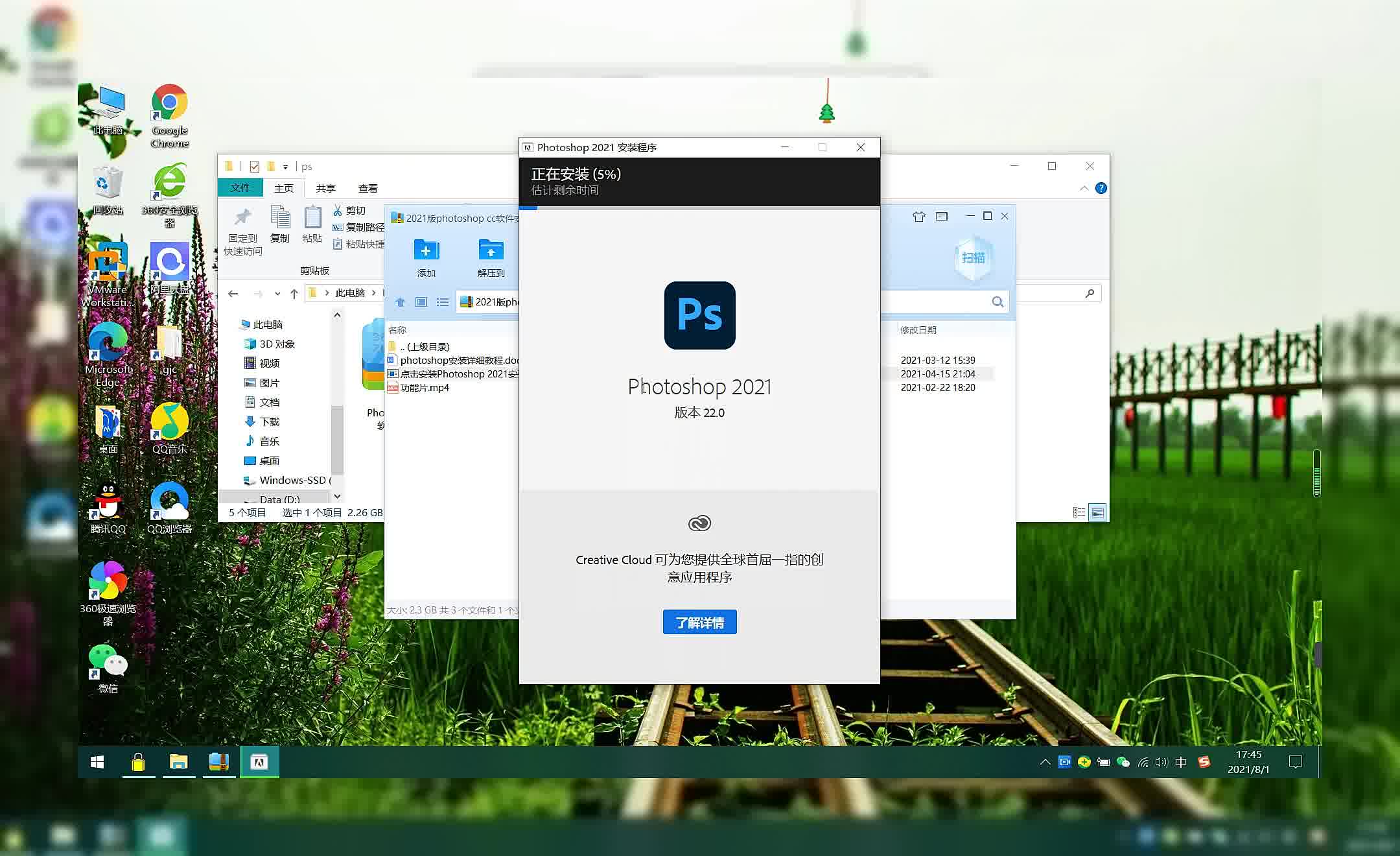Open the feedback message icon in archive window
1400x856 pixels.
[942, 217]
